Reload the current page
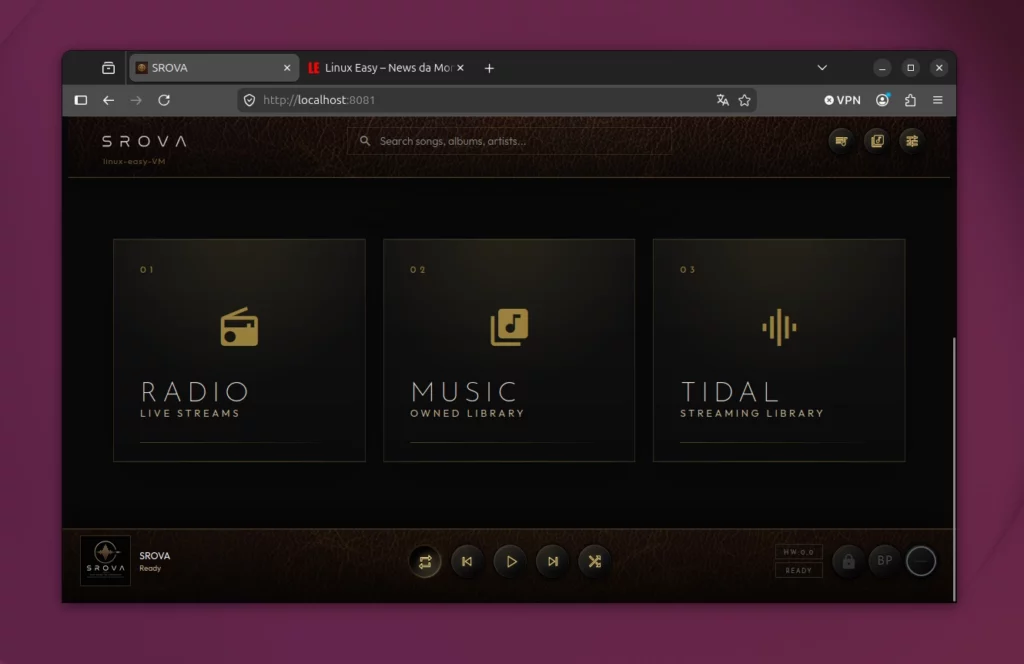 coord(164,100)
